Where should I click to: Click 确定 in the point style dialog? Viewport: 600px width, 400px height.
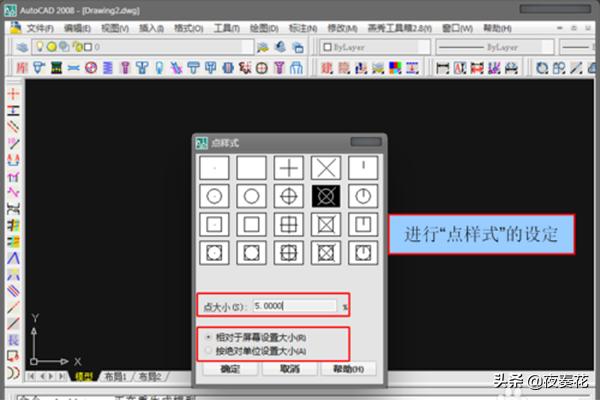point(230,369)
